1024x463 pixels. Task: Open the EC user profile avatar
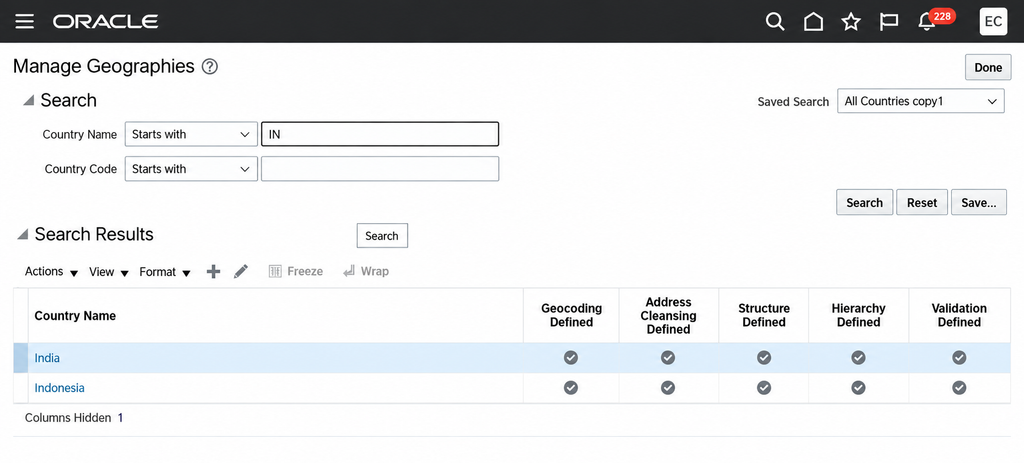tap(993, 22)
